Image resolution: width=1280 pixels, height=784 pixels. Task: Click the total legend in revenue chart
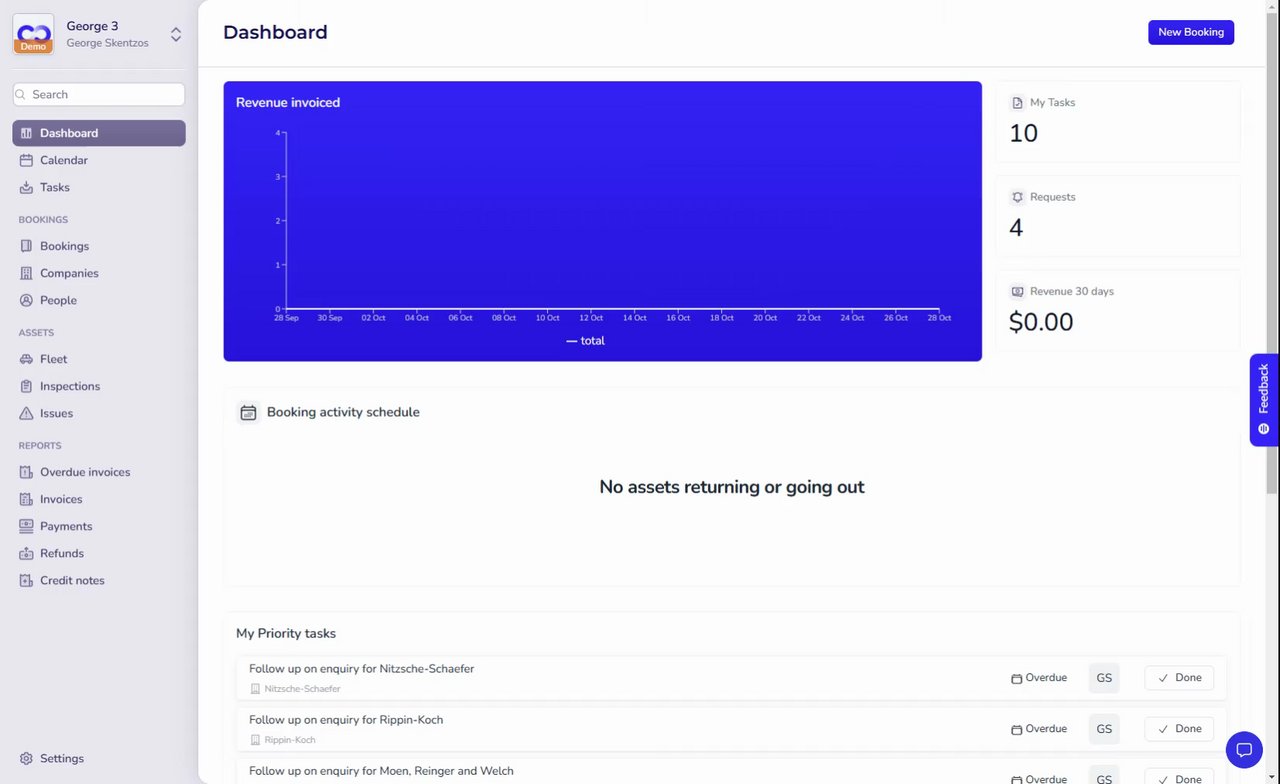tap(586, 341)
